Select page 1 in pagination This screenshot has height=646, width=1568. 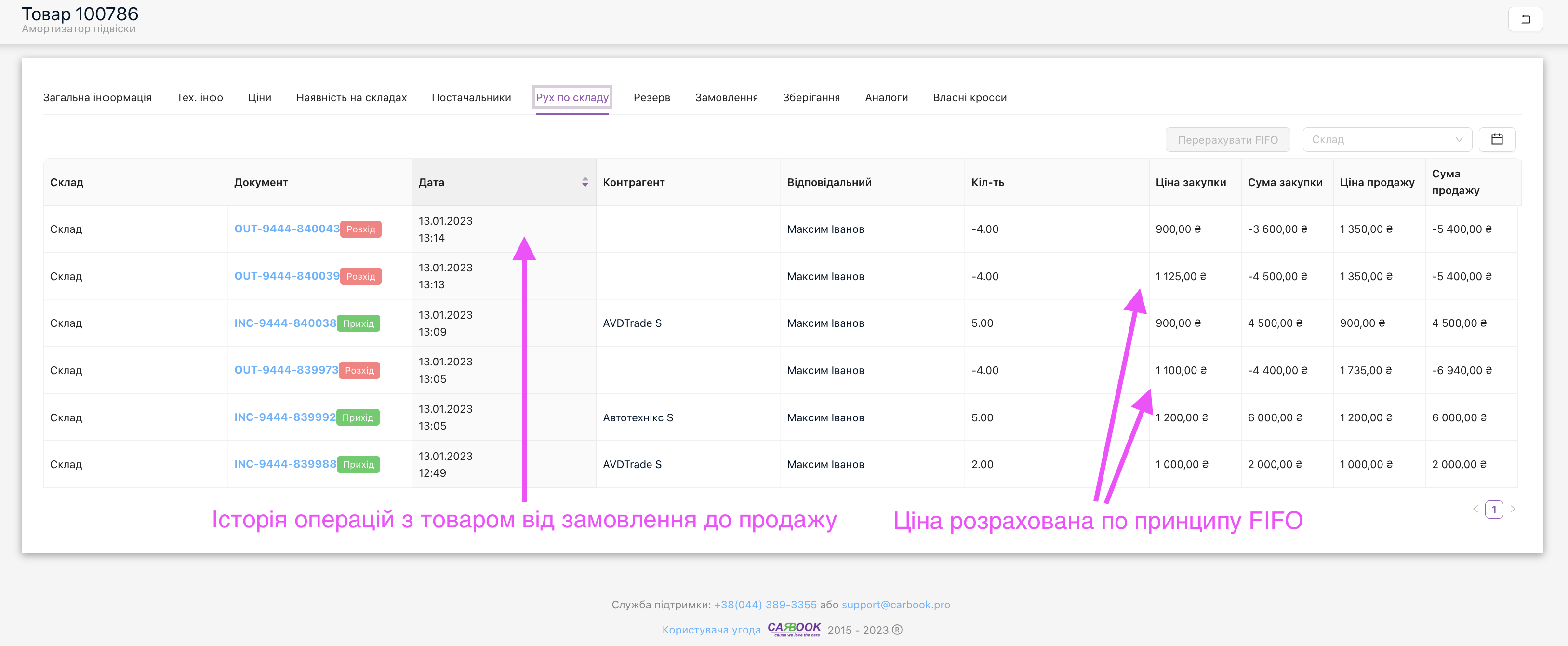pos(1494,509)
